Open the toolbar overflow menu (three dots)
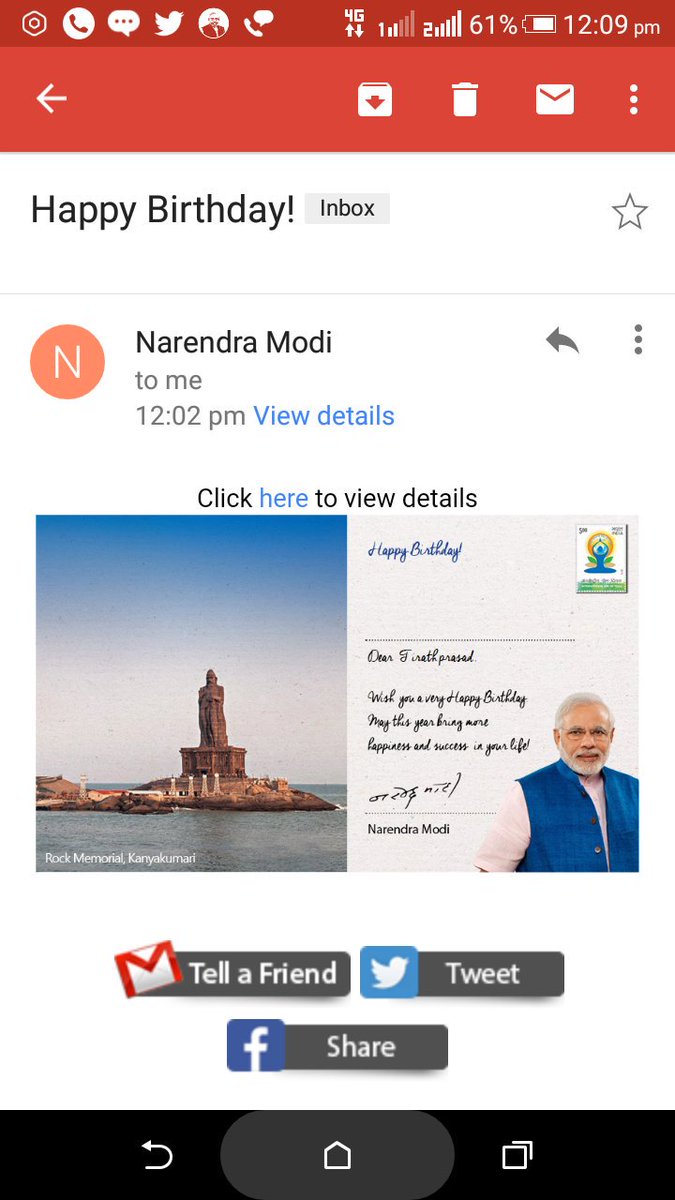Image resolution: width=675 pixels, height=1200 pixels. tap(633, 99)
